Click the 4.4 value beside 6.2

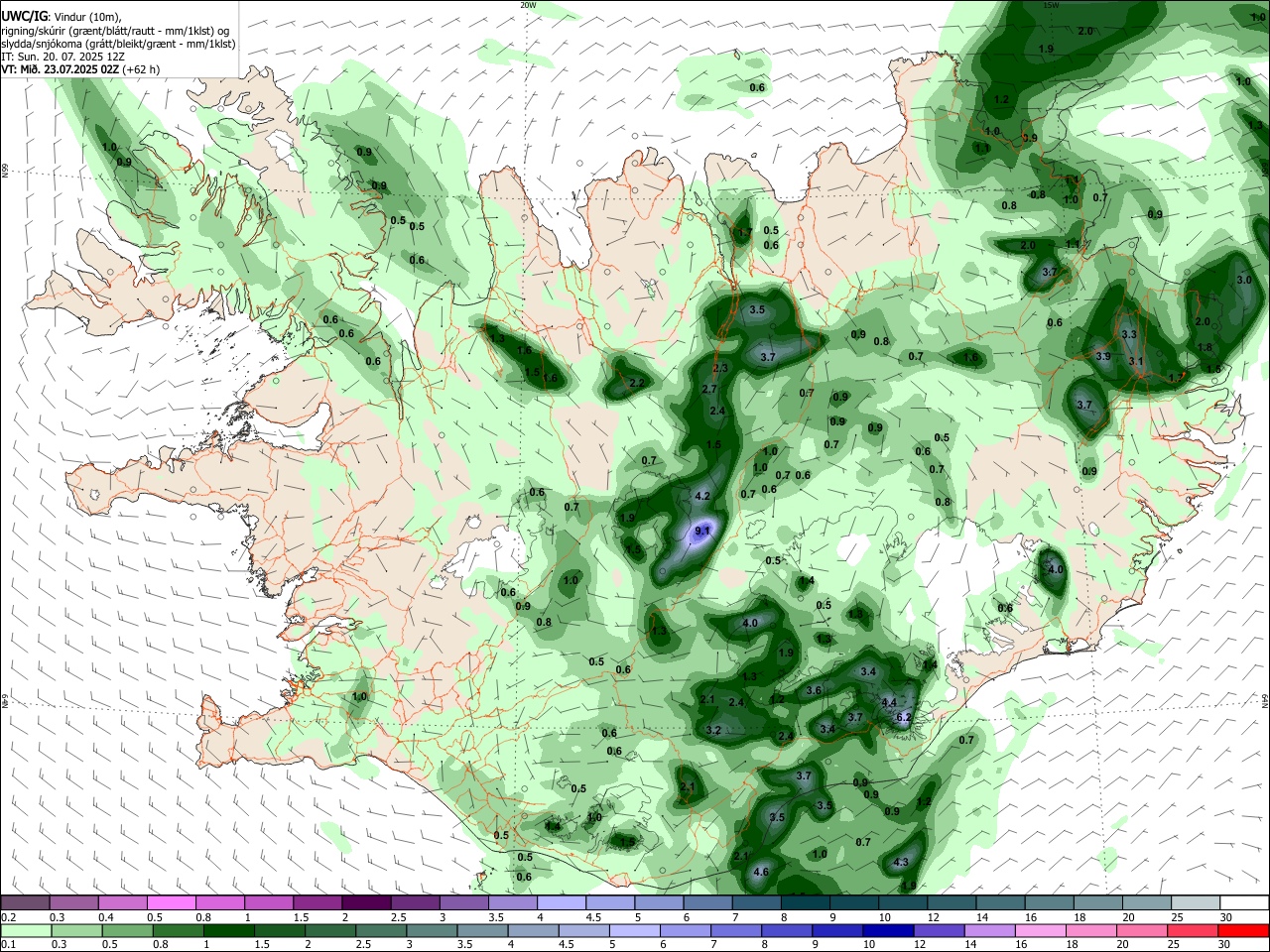pyautogui.click(x=889, y=703)
